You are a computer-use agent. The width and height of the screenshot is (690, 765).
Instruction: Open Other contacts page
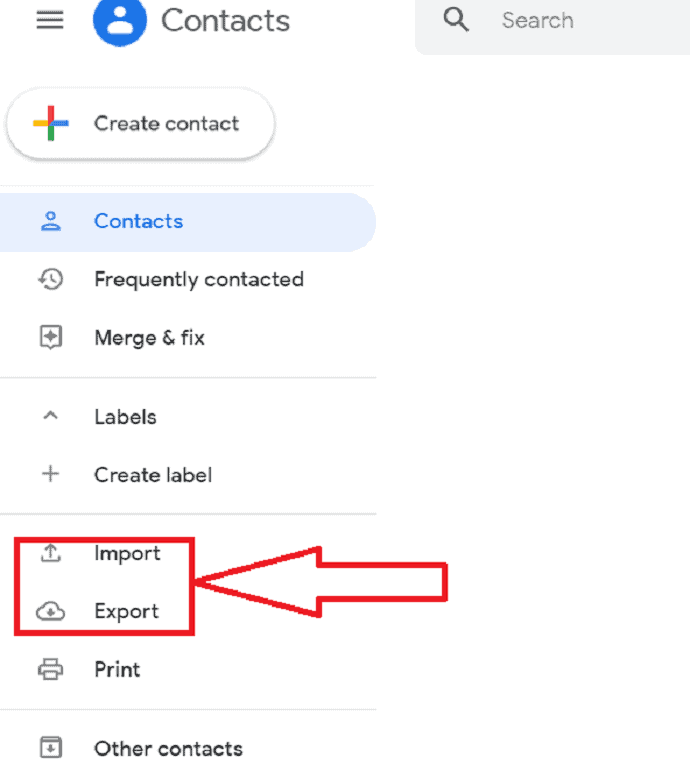coord(187,748)
